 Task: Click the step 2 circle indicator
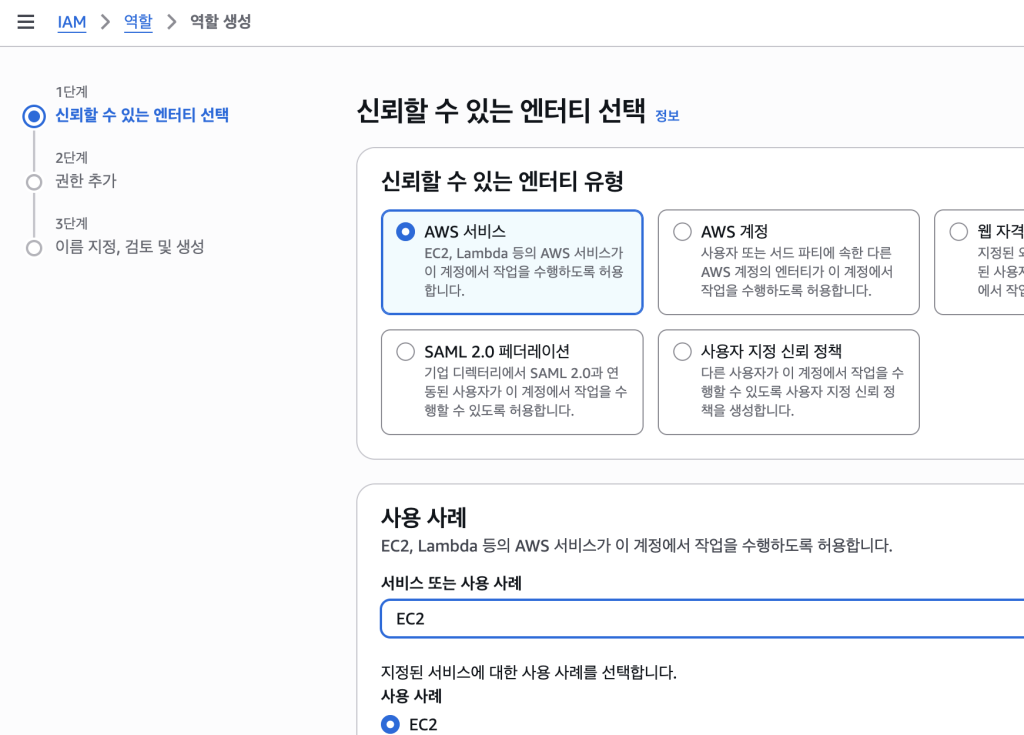[x=34, y=182]
